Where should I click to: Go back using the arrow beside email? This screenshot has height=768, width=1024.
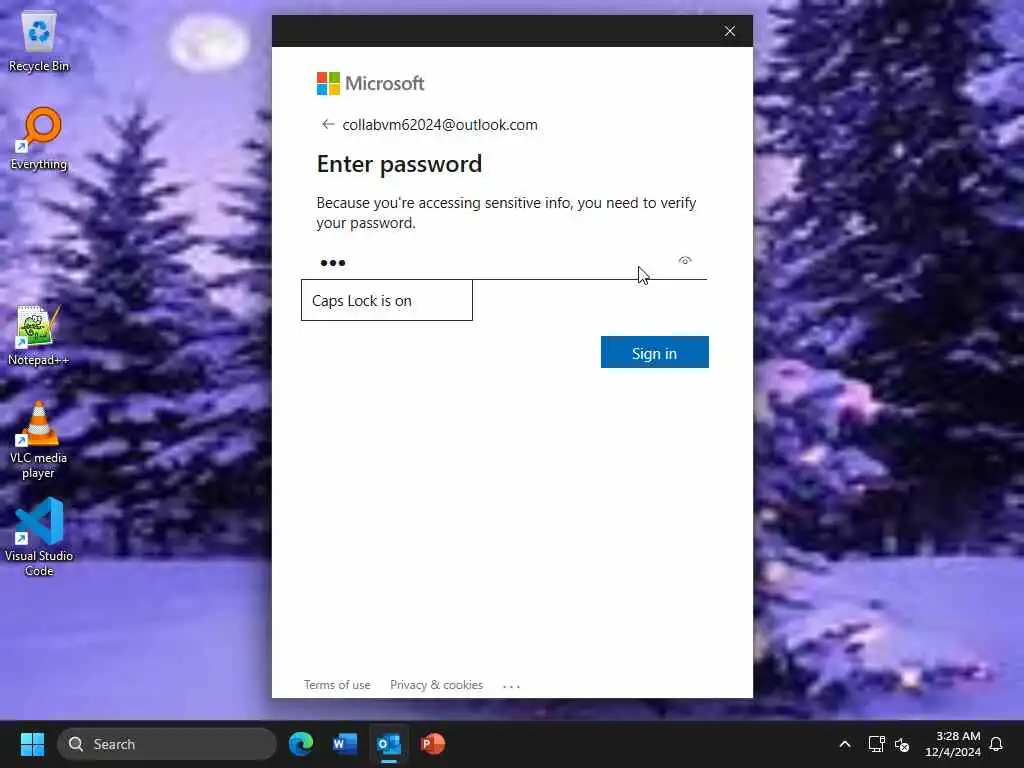328,124
